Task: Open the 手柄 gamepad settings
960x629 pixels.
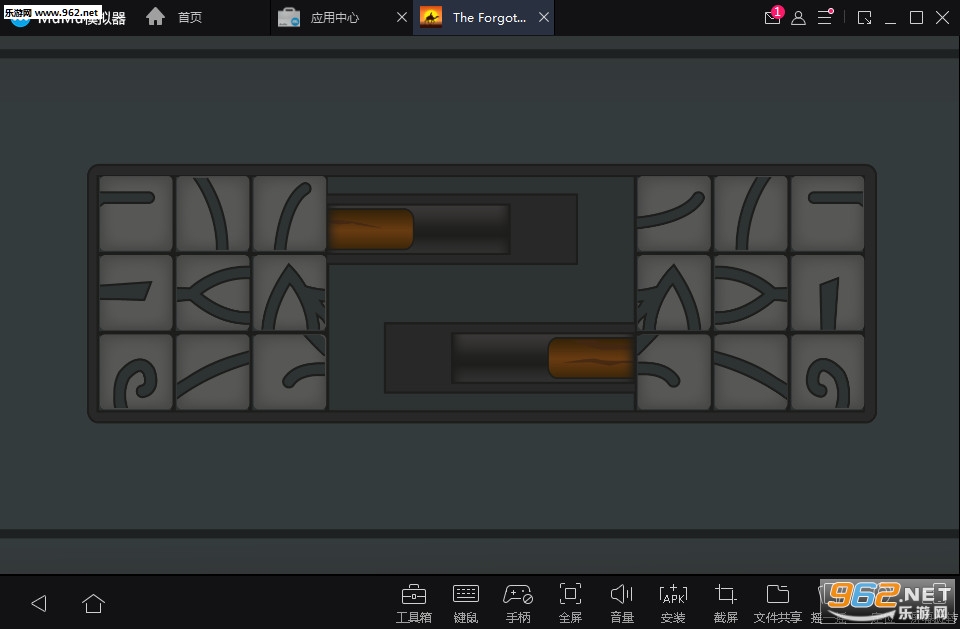Action: pos(518,603)
